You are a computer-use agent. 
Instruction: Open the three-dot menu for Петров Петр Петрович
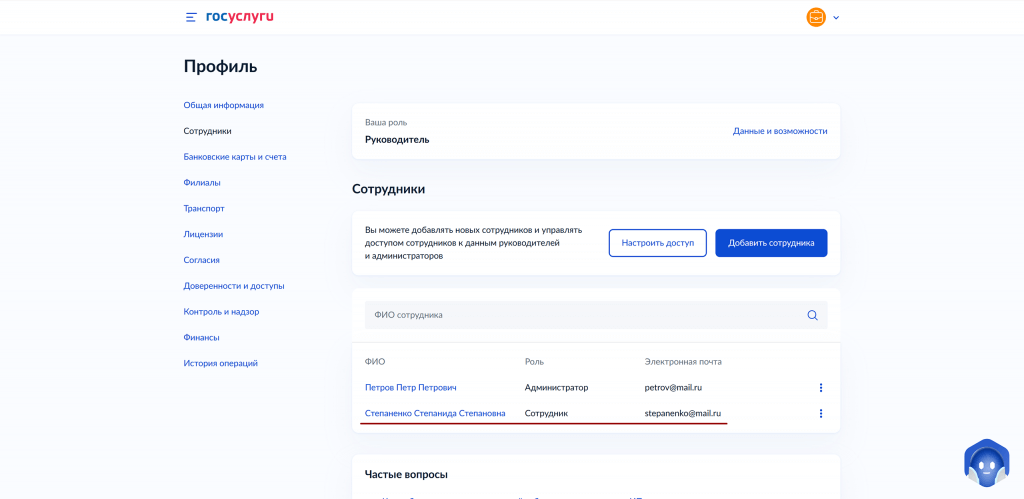(821, 387)
